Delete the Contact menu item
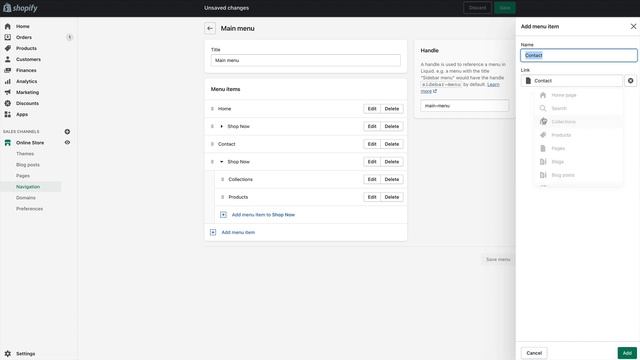640x360 pixels. point(392,144)
